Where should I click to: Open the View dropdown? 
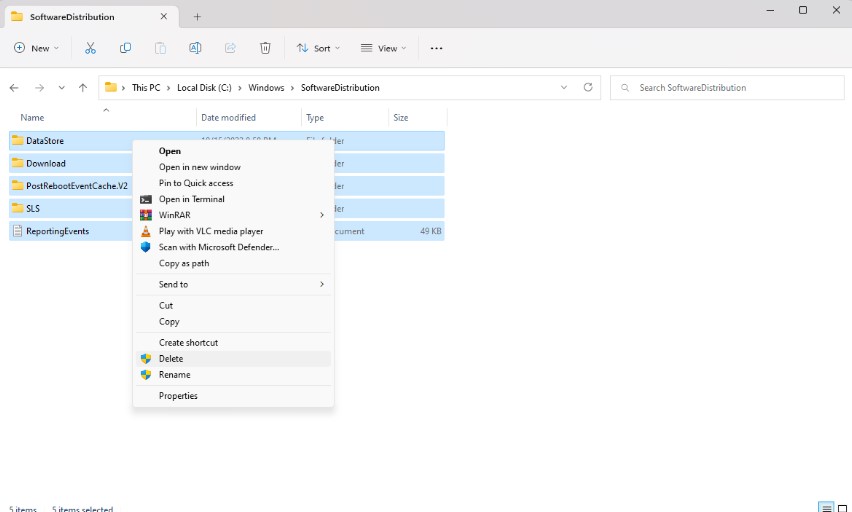tap(384, 48)
